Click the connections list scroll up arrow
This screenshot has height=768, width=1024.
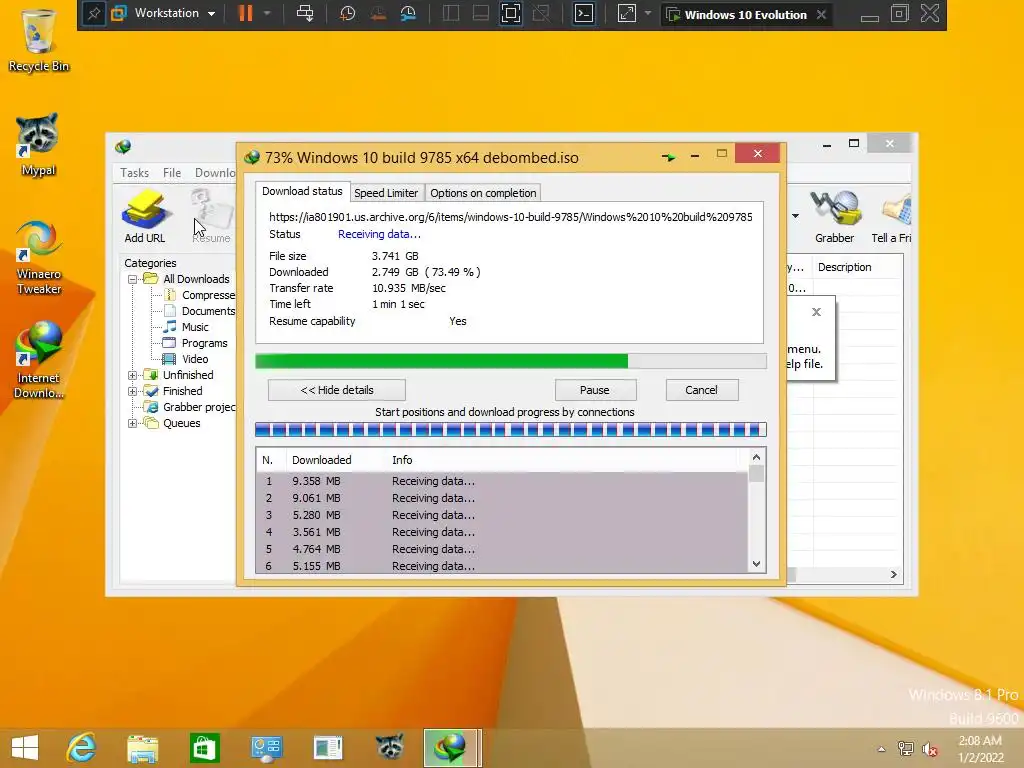[756, 457]
